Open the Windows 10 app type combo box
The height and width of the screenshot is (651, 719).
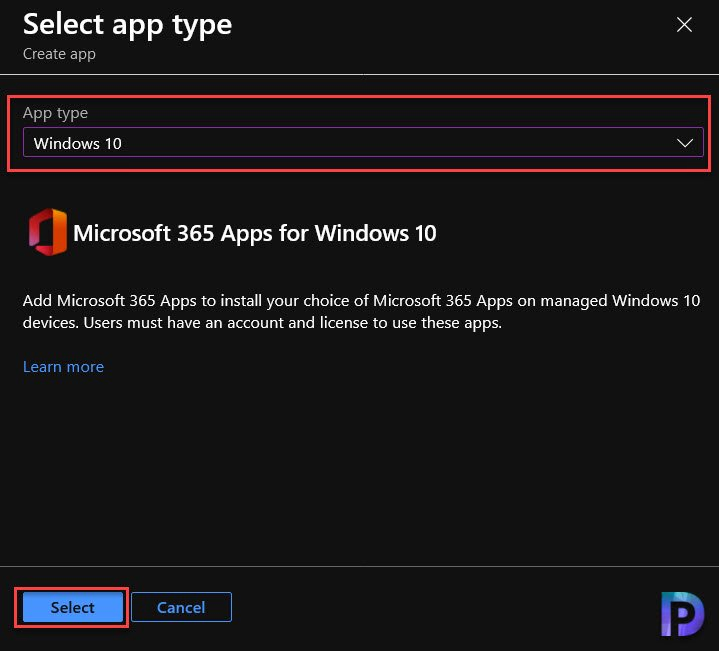[x=363, y=143]
